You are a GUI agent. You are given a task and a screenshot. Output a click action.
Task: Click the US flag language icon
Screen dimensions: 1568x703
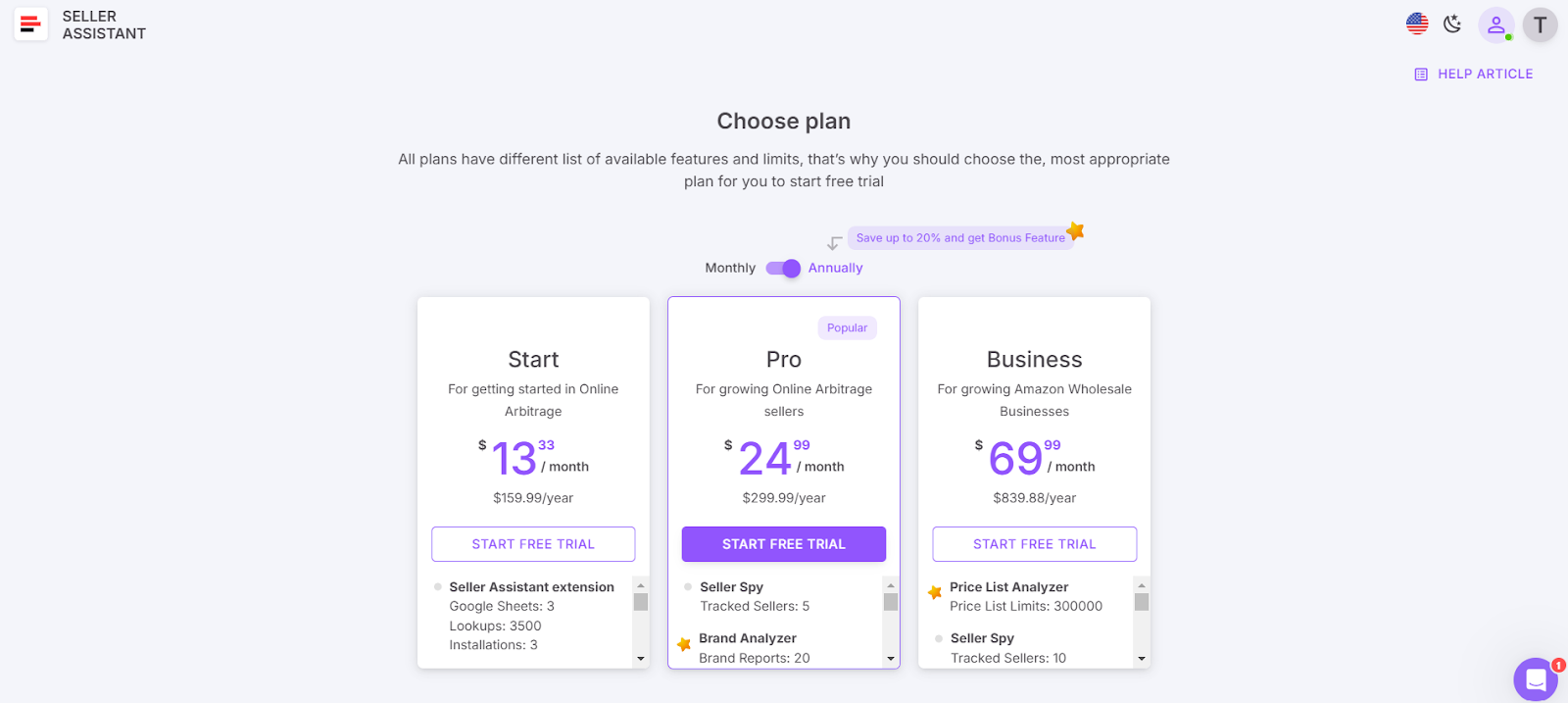(1416, 22)
